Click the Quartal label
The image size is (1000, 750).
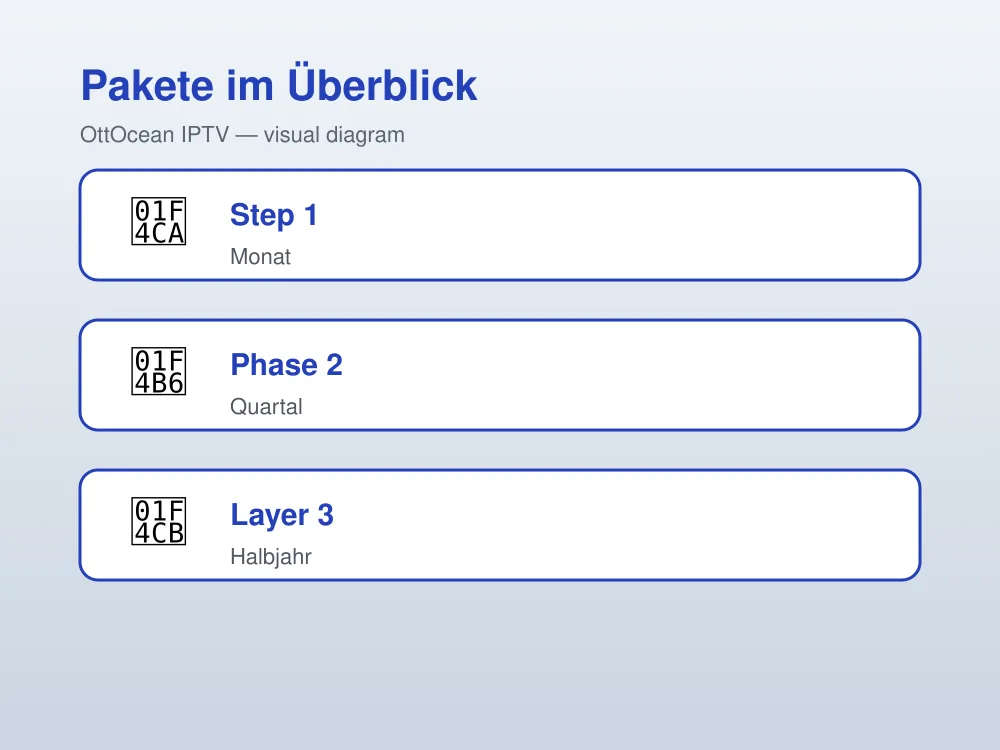266,407
